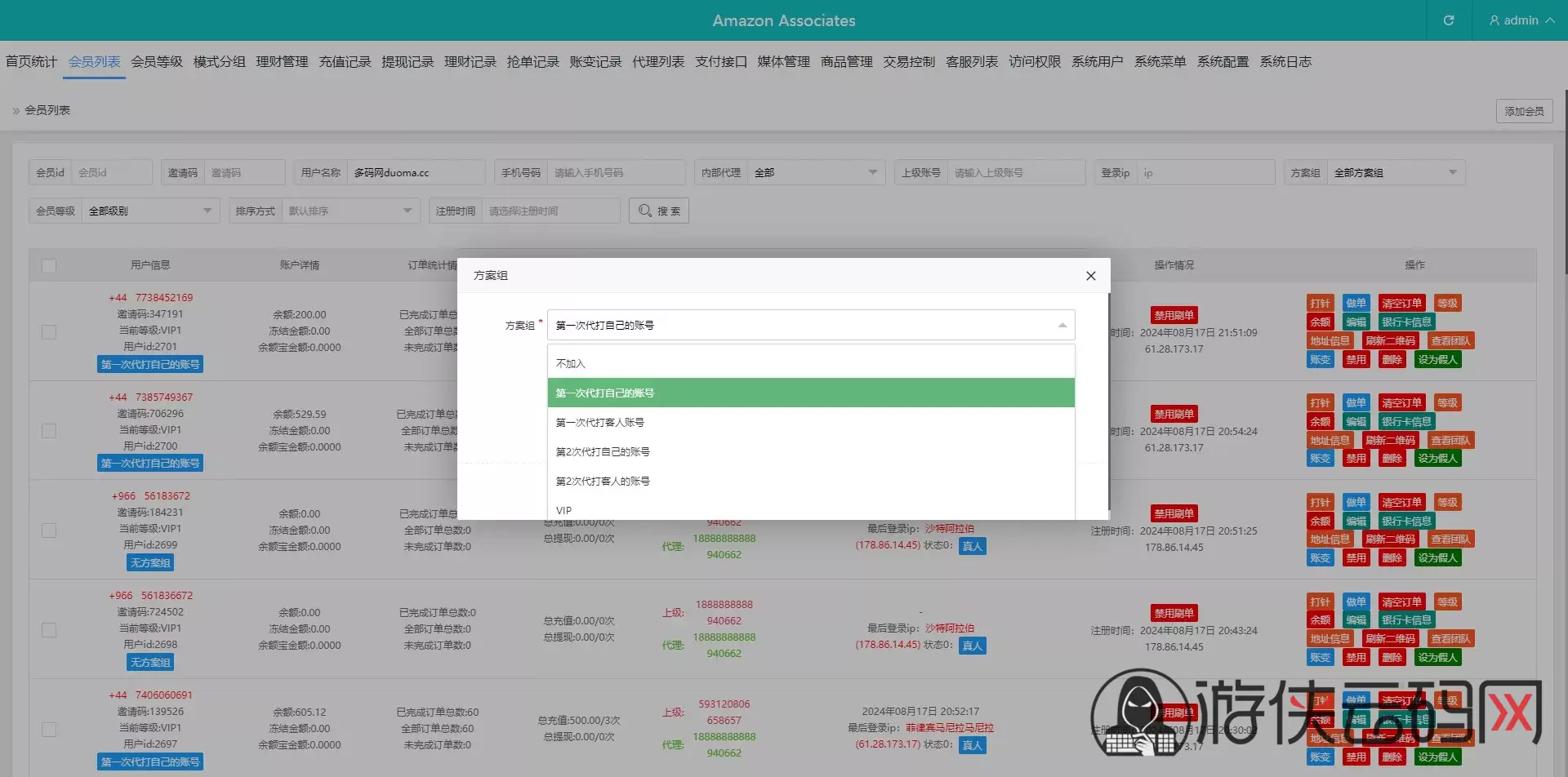Close the 方案组 dialog with the X
Screen dimensions: 1568x777
tap(1090, 276)
